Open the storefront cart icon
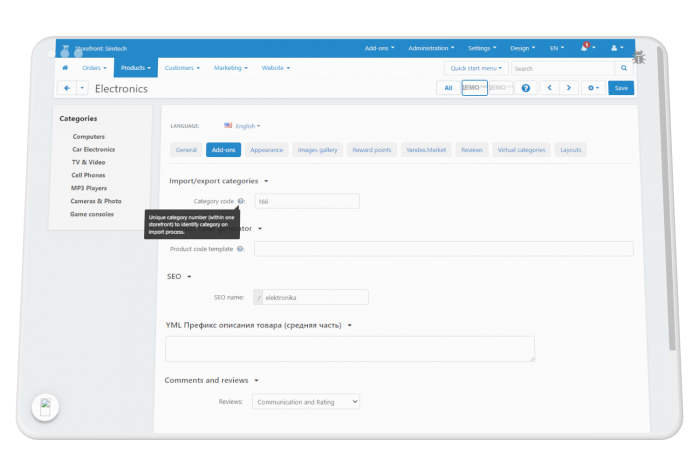700x466 pixels. [x=66, y=48]
